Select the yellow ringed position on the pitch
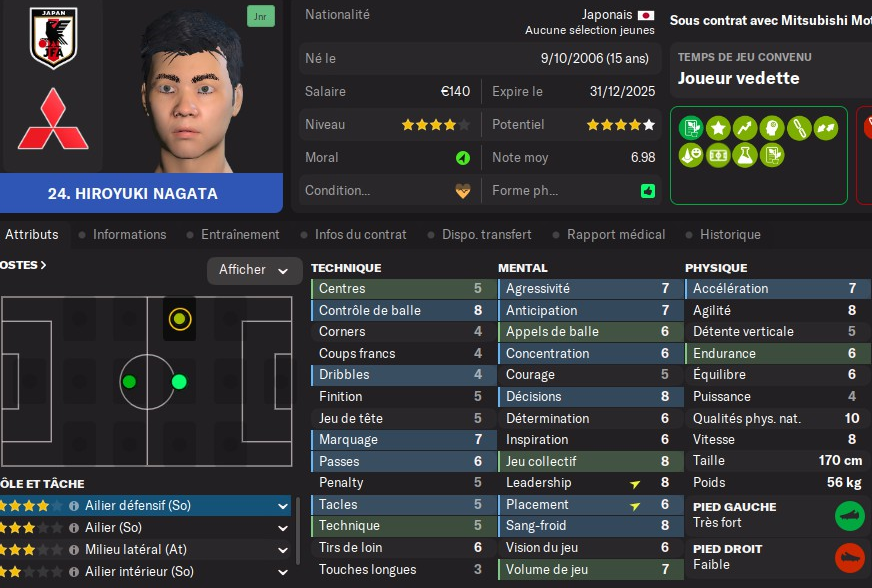872x588 pixels. 179,319
